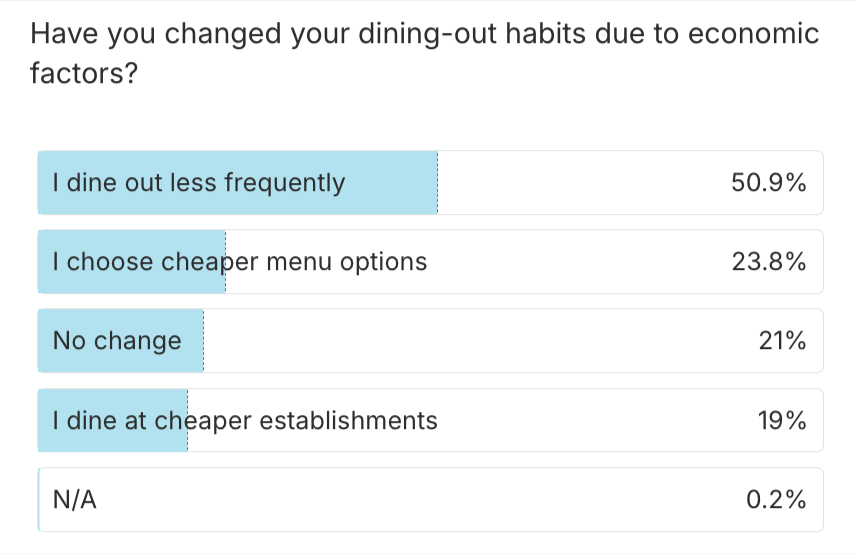Select the "I dine out less frequently" option
The height and width of the screenshot is (557, 856).
pos(199,183)
